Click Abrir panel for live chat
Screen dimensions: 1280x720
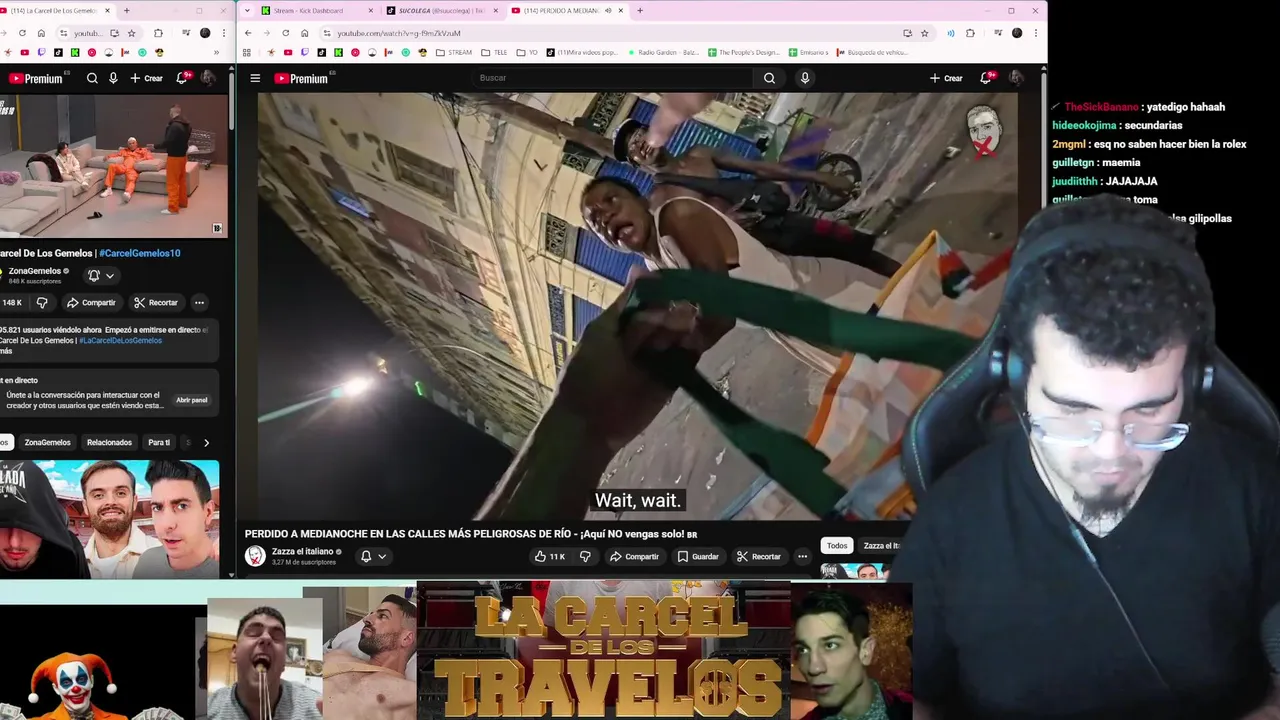tap(192, 400)
